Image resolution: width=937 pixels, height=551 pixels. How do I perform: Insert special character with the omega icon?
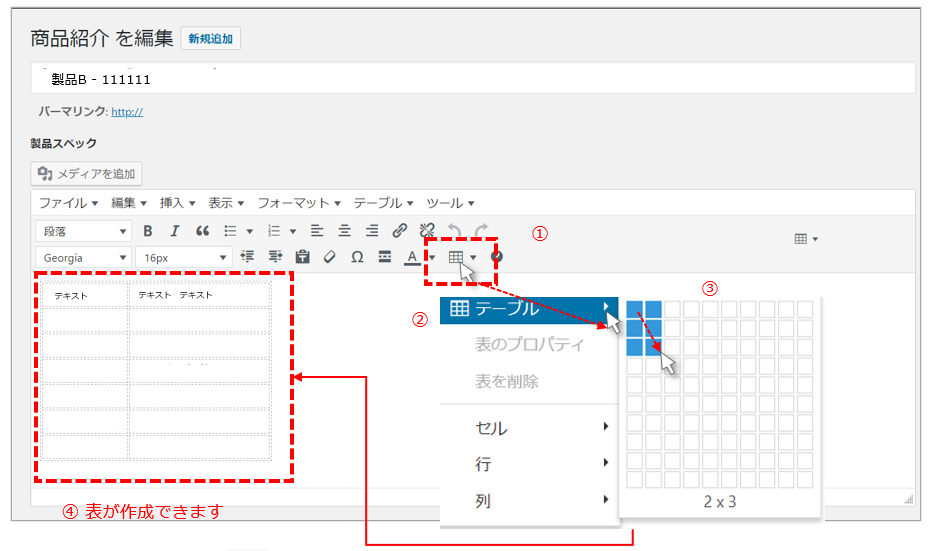tap(357, 257)
